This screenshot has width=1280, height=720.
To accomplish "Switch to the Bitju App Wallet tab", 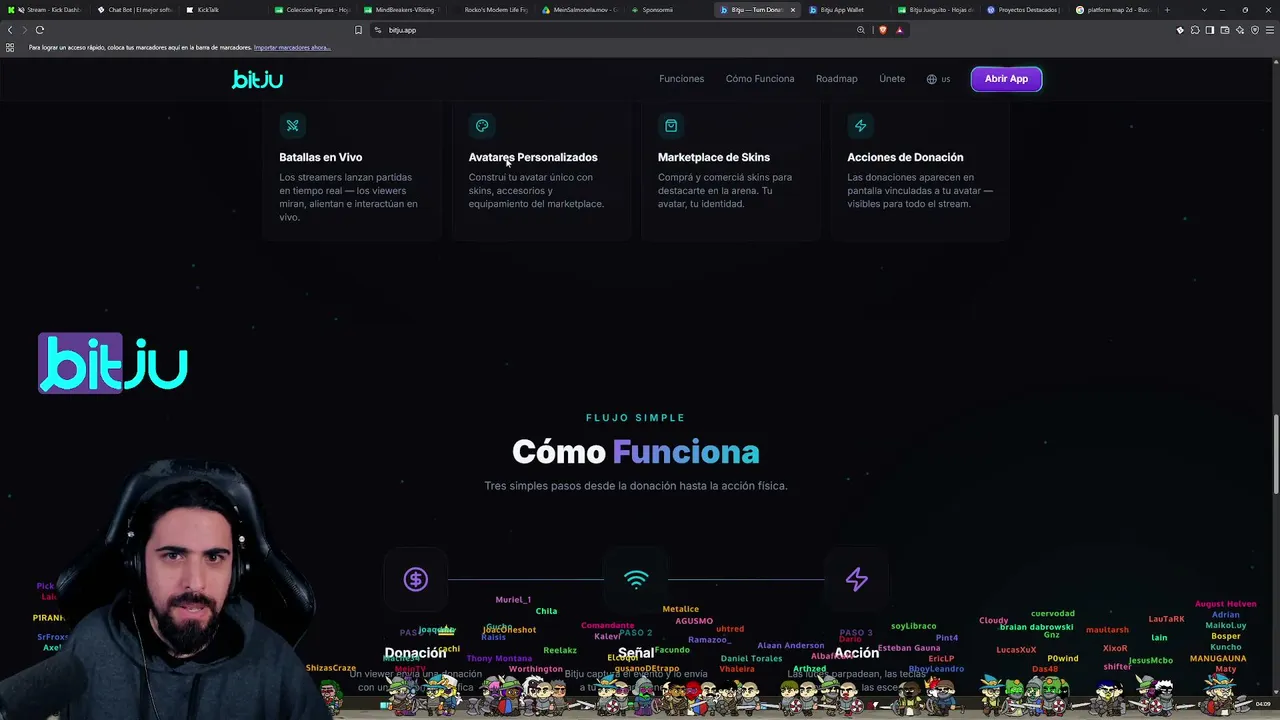I will click(x=846, y=10).
